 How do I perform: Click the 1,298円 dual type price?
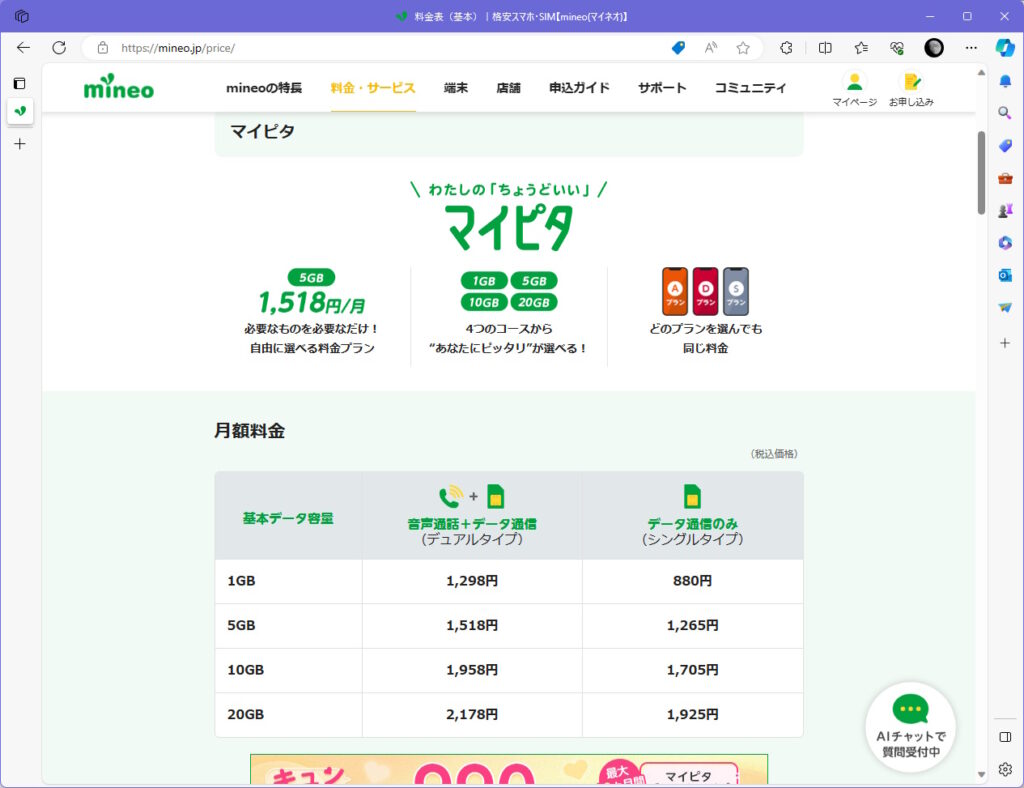click(x=472, y=581)
